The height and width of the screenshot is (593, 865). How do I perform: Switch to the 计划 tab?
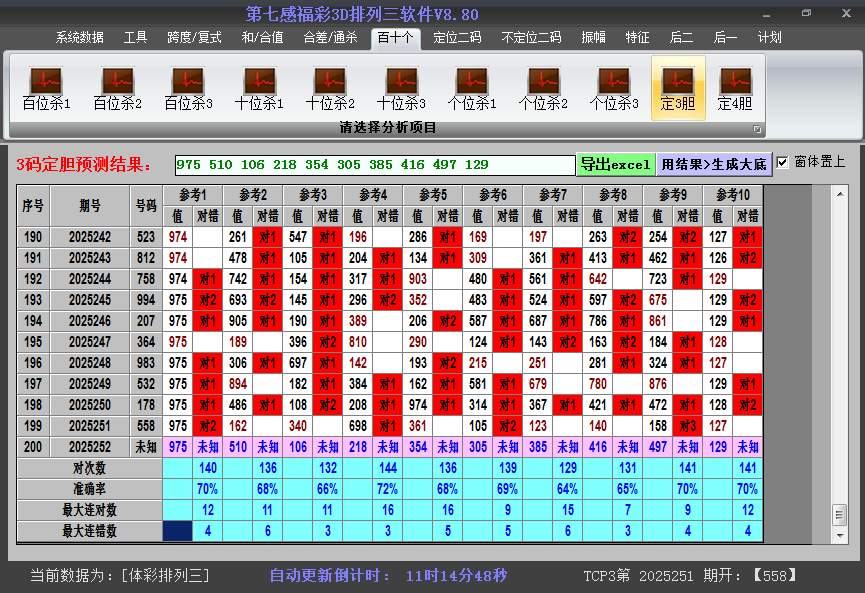pyautogui.click(x=770, y=38)
